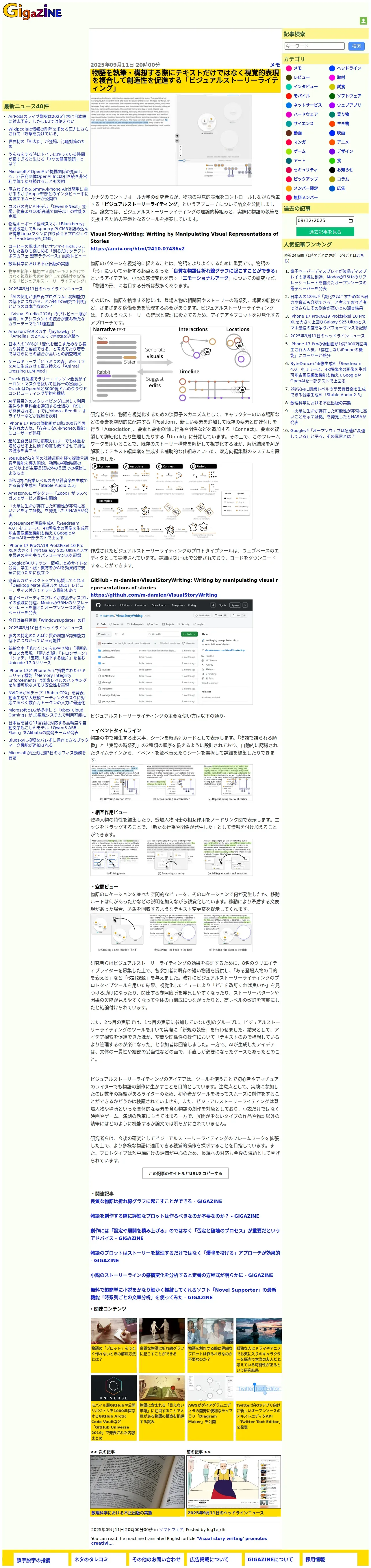Click the メモ link beside the article date
This screenshot has height=1568, width=371.
[275, 64]
